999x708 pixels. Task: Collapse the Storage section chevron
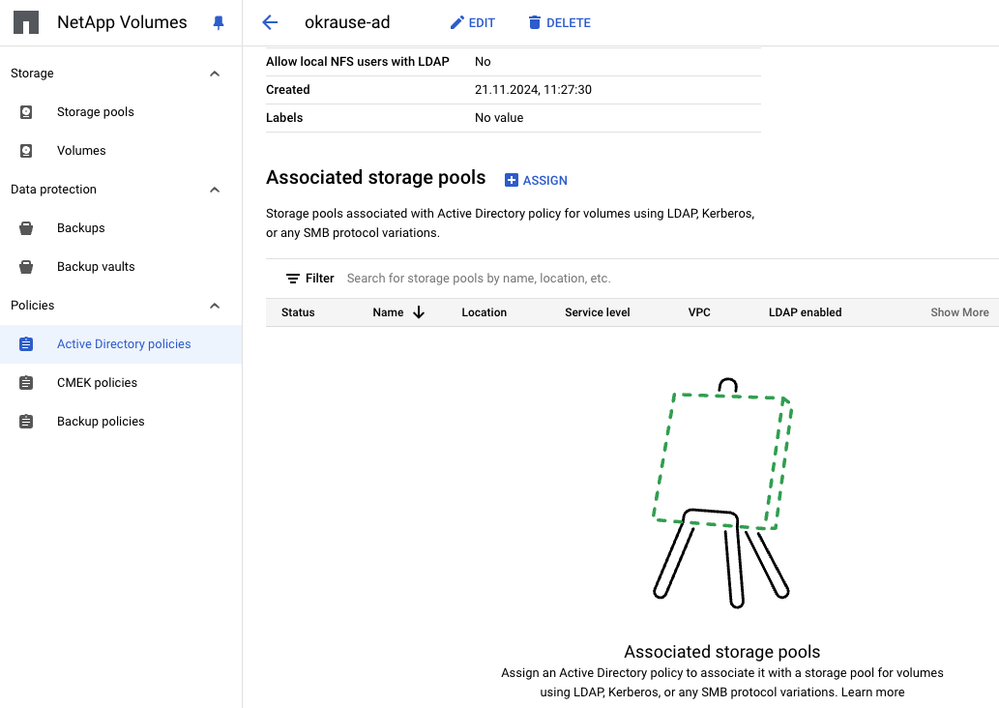click(x=215, y=74)
